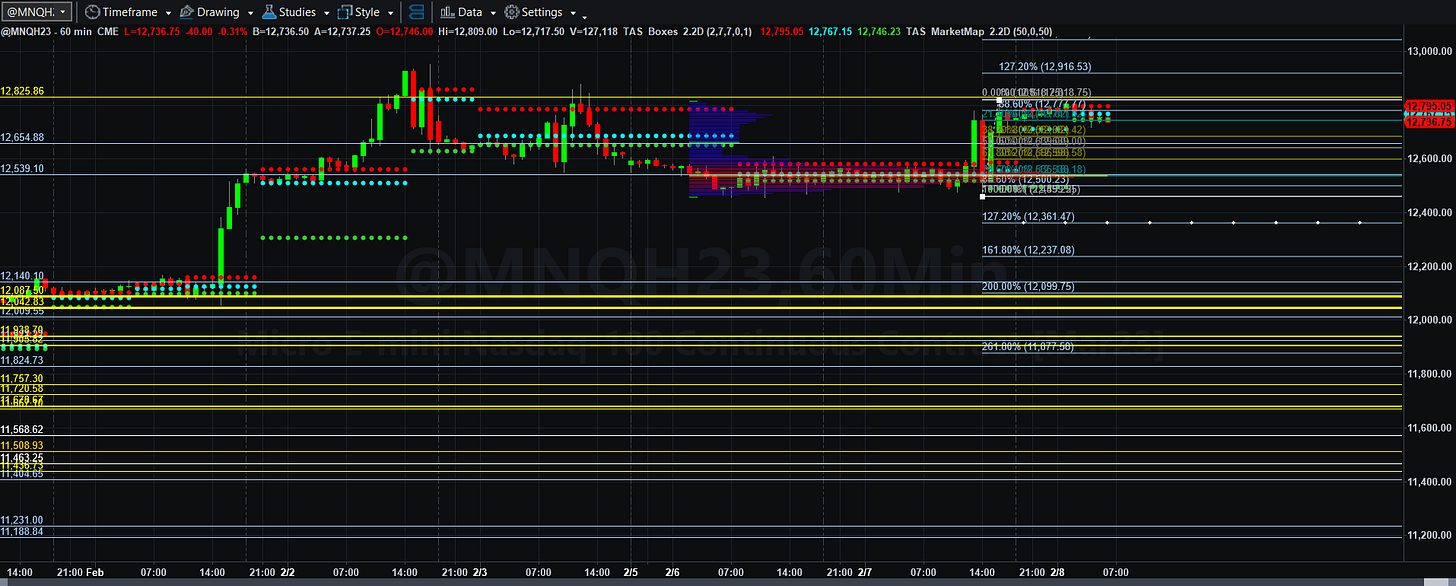This screenshot has height=586, width=1456.
Task: Click the Studies flask icon
Action: coord(270,12)
